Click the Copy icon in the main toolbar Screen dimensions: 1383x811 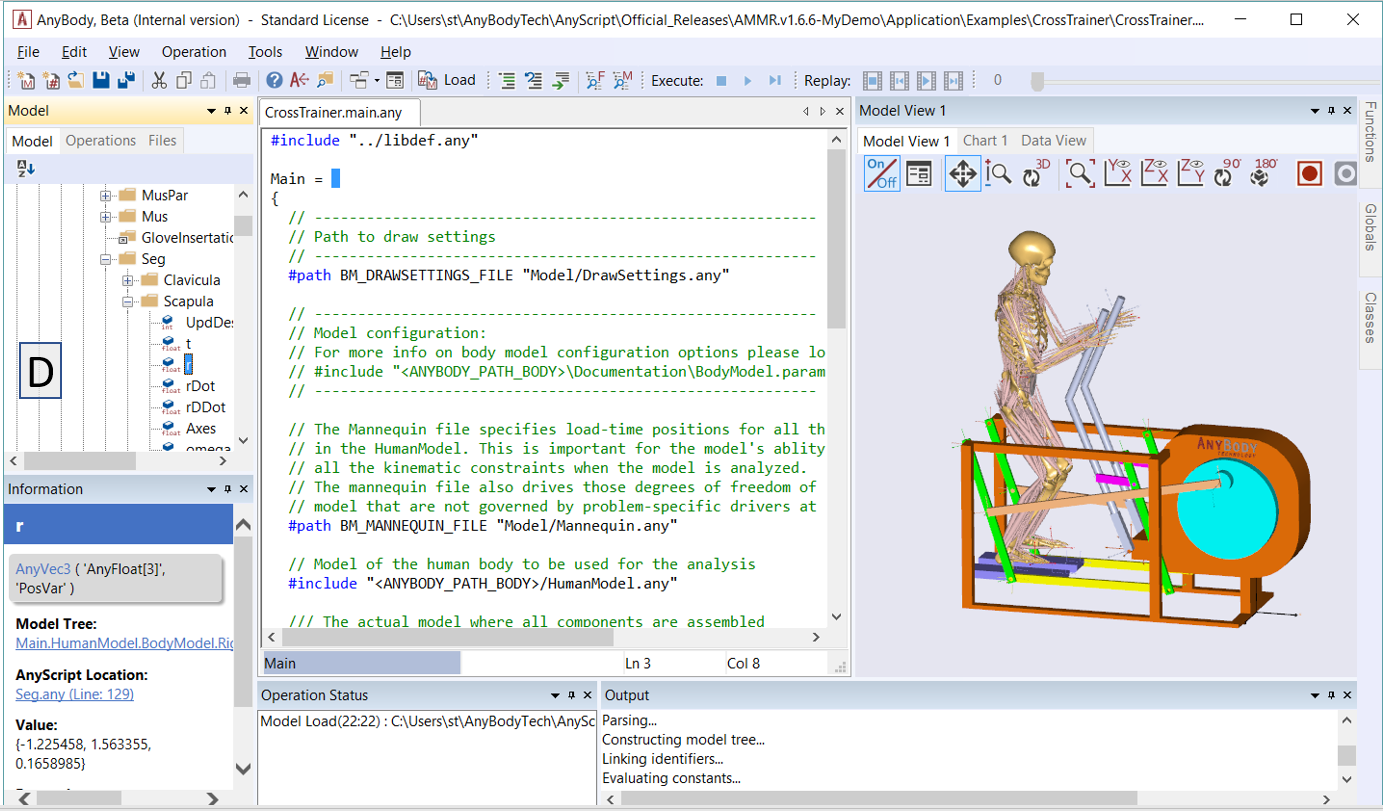184,80
